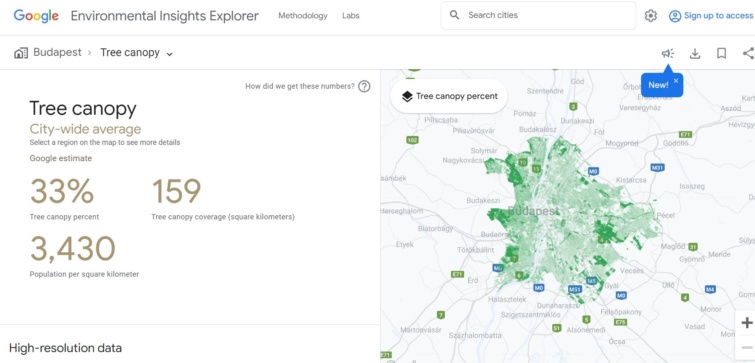Click the E75 road marker
Screen dimensions: 755x363
pyautogui.click(x=621, y=322)
